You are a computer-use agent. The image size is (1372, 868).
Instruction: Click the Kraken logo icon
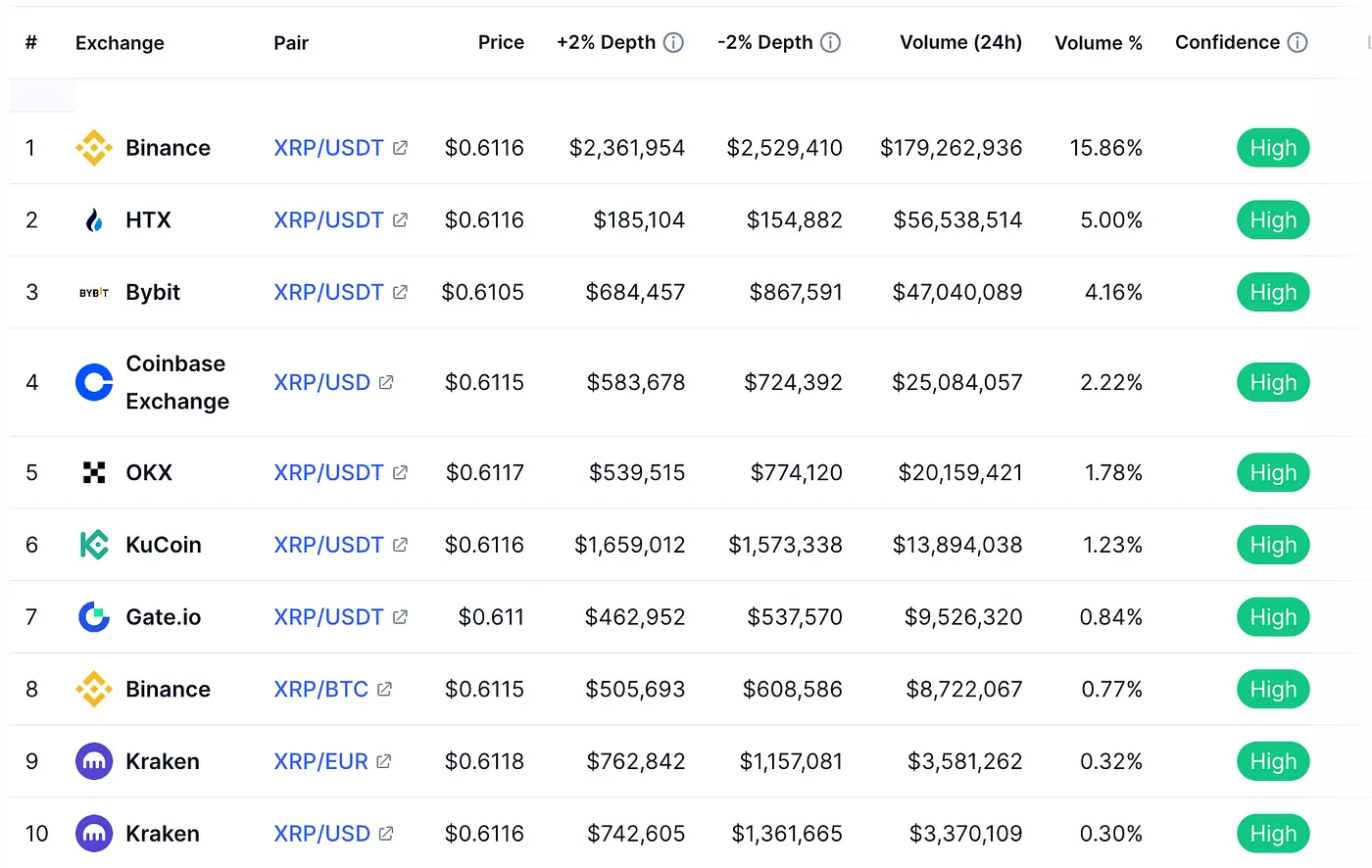[x=93, y=761]
